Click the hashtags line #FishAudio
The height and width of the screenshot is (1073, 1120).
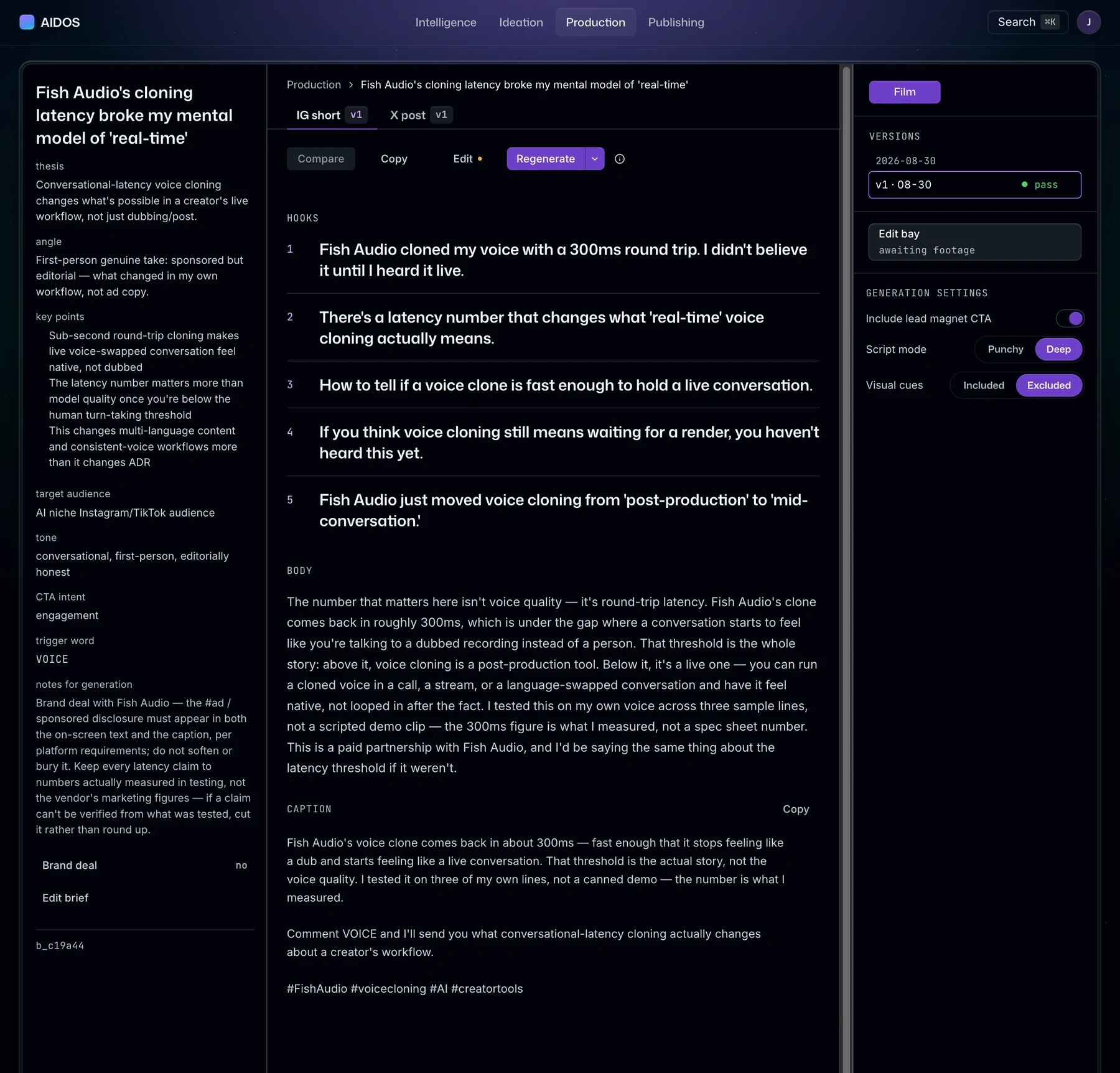[x=404, y=989]
